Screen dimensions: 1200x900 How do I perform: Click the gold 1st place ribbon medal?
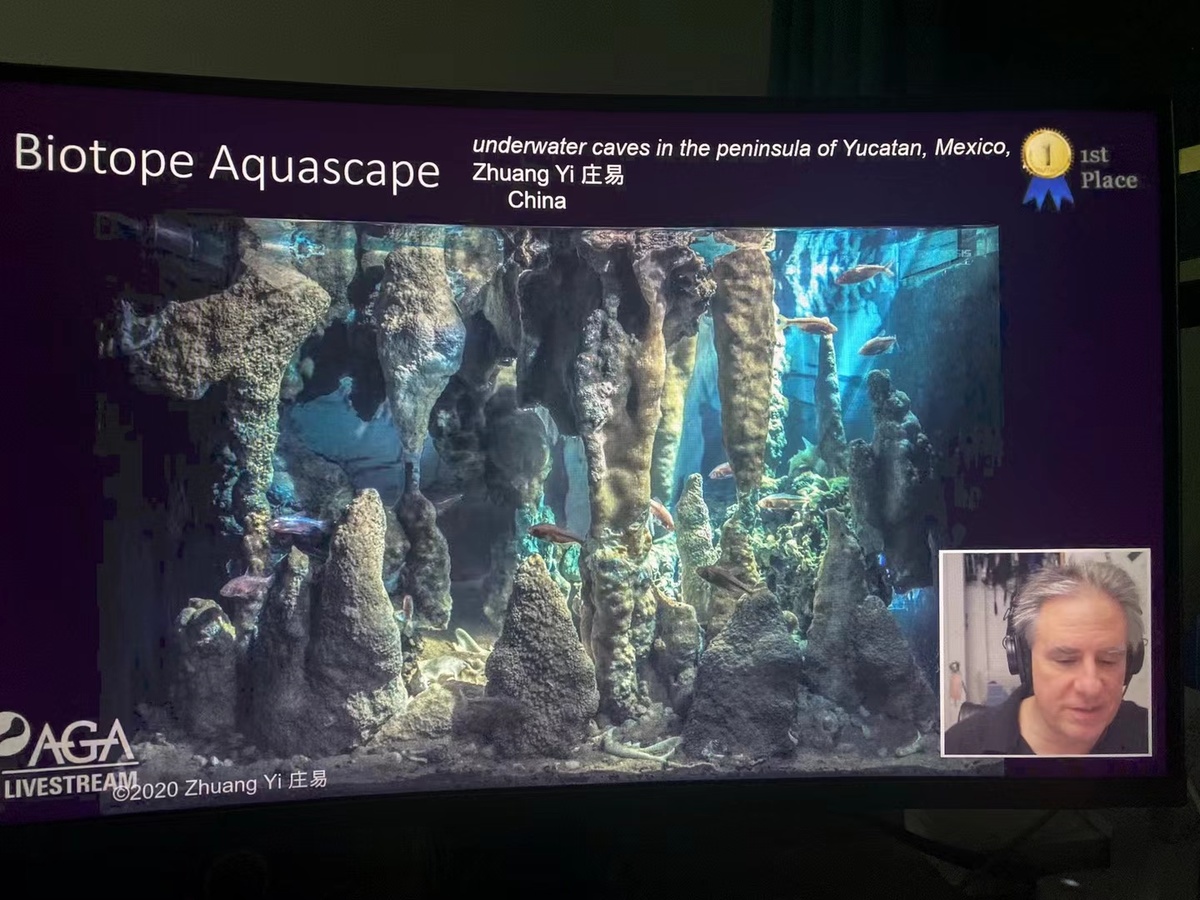1046,166
